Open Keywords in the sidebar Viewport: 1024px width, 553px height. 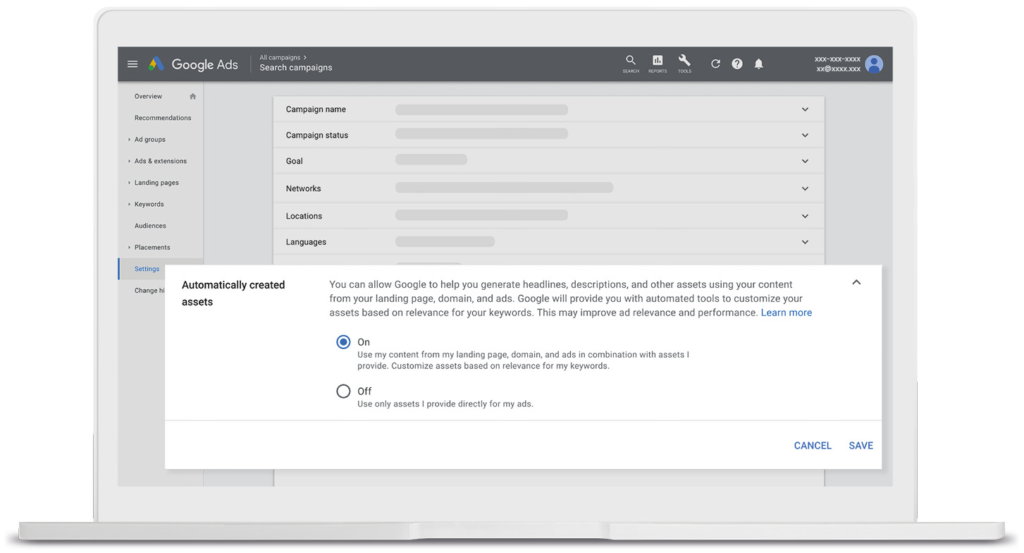tap(149, 204)
